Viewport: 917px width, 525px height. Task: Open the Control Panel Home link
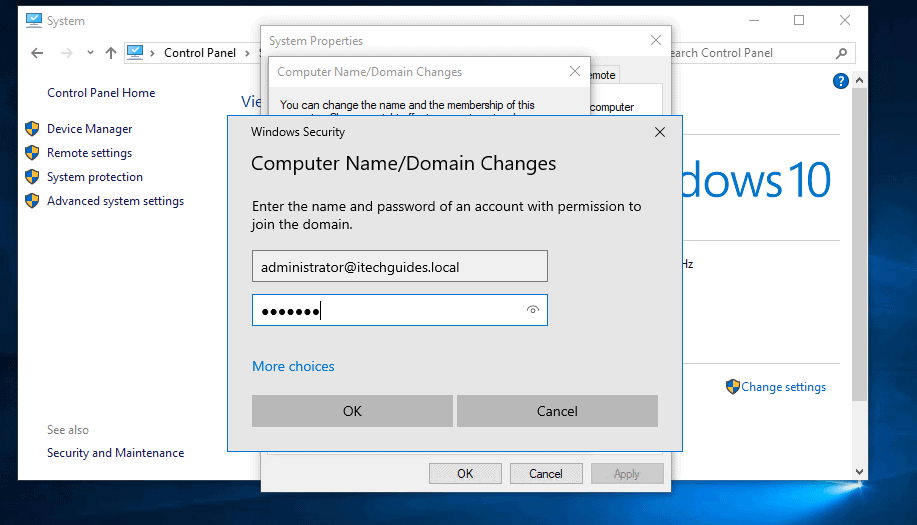point(101,93)
